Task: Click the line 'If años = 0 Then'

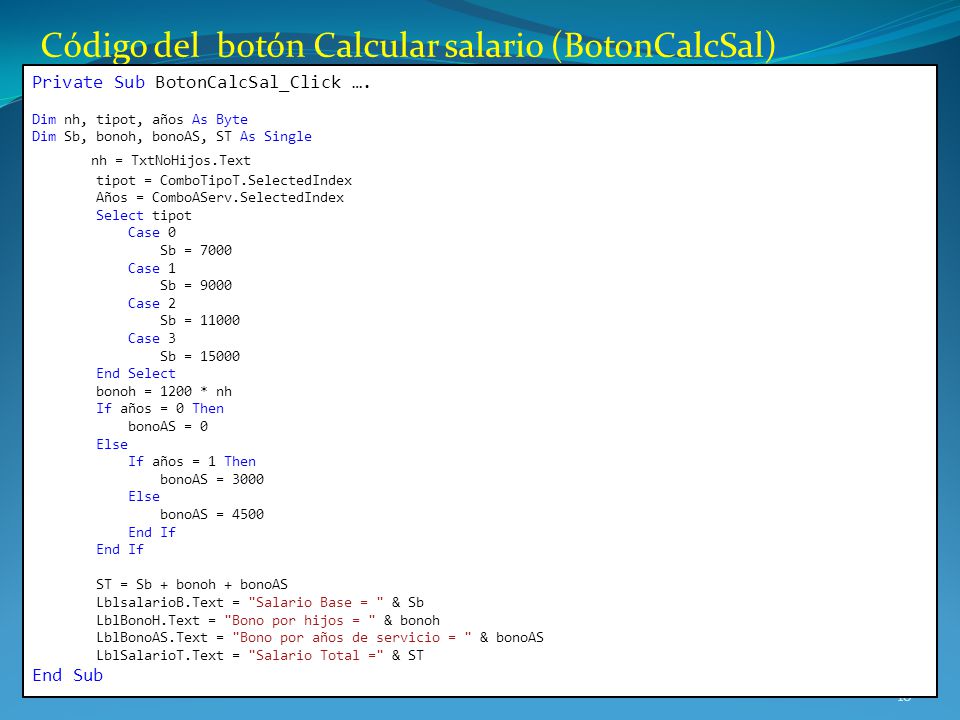Action: pyautogui.click(x=160, y=408)
